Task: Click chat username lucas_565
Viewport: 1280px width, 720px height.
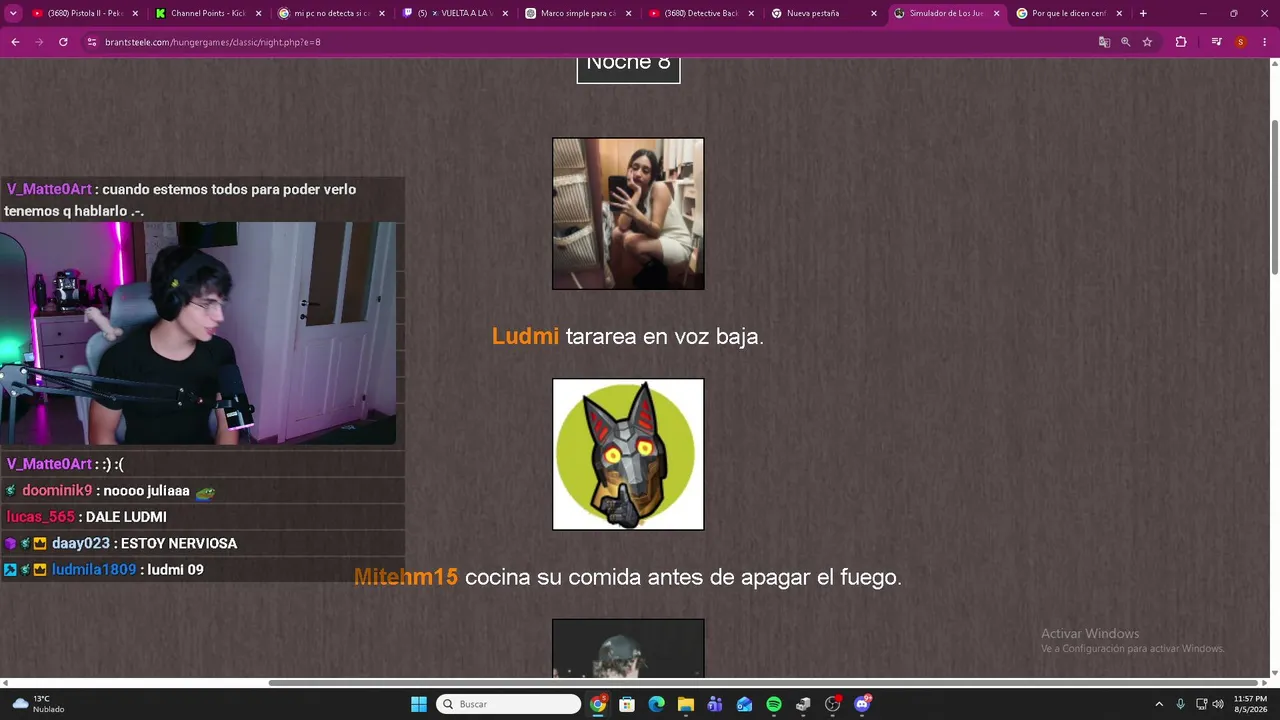Action: tap(41, 517)
